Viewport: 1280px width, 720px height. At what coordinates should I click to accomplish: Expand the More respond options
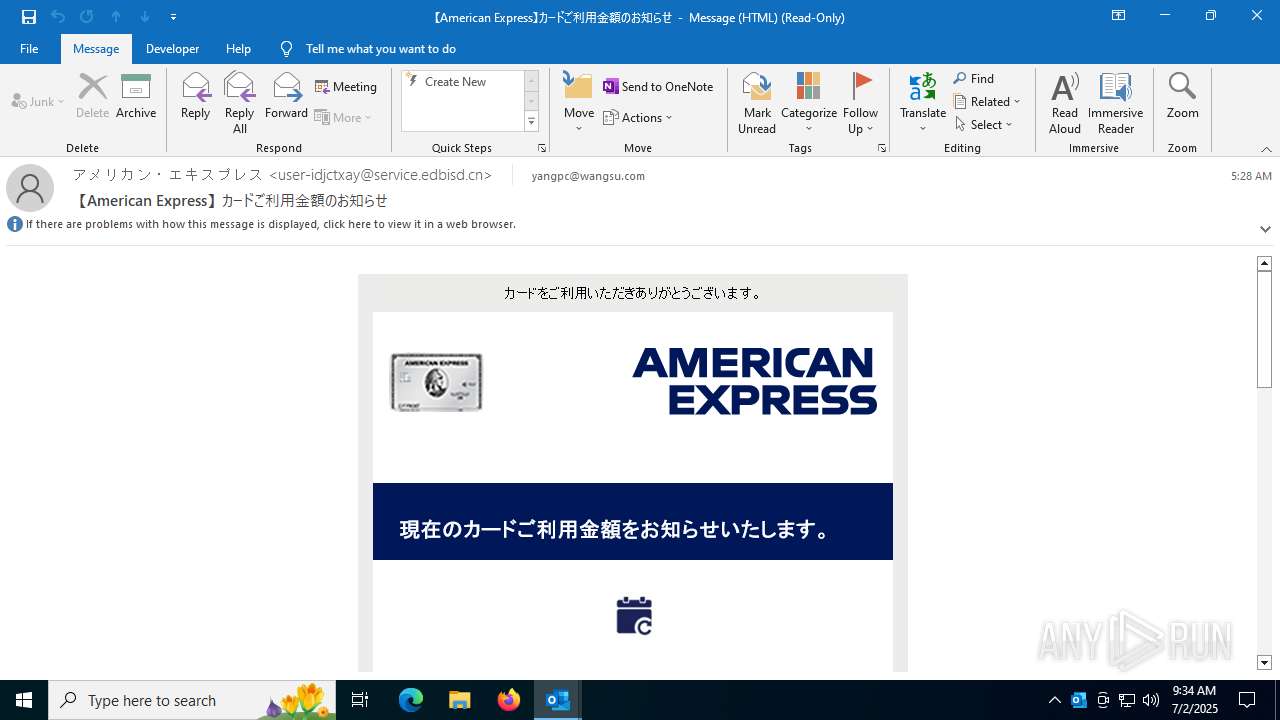coord(343,117)
